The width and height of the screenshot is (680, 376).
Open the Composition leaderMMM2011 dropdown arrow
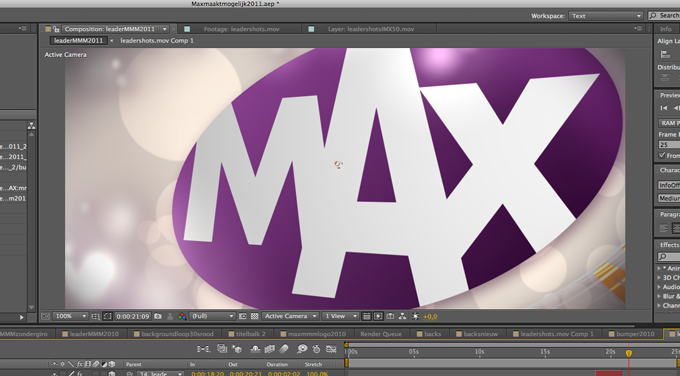(165, 29)
